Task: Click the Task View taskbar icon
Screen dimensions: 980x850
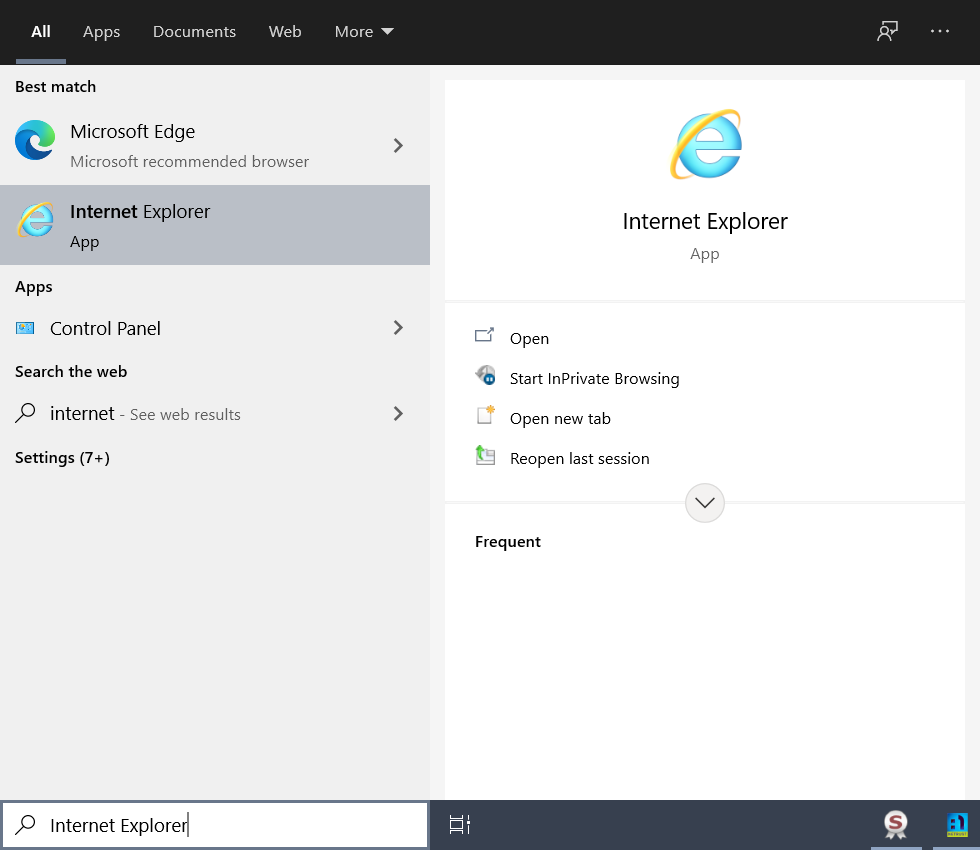Action: click(459, 824)
